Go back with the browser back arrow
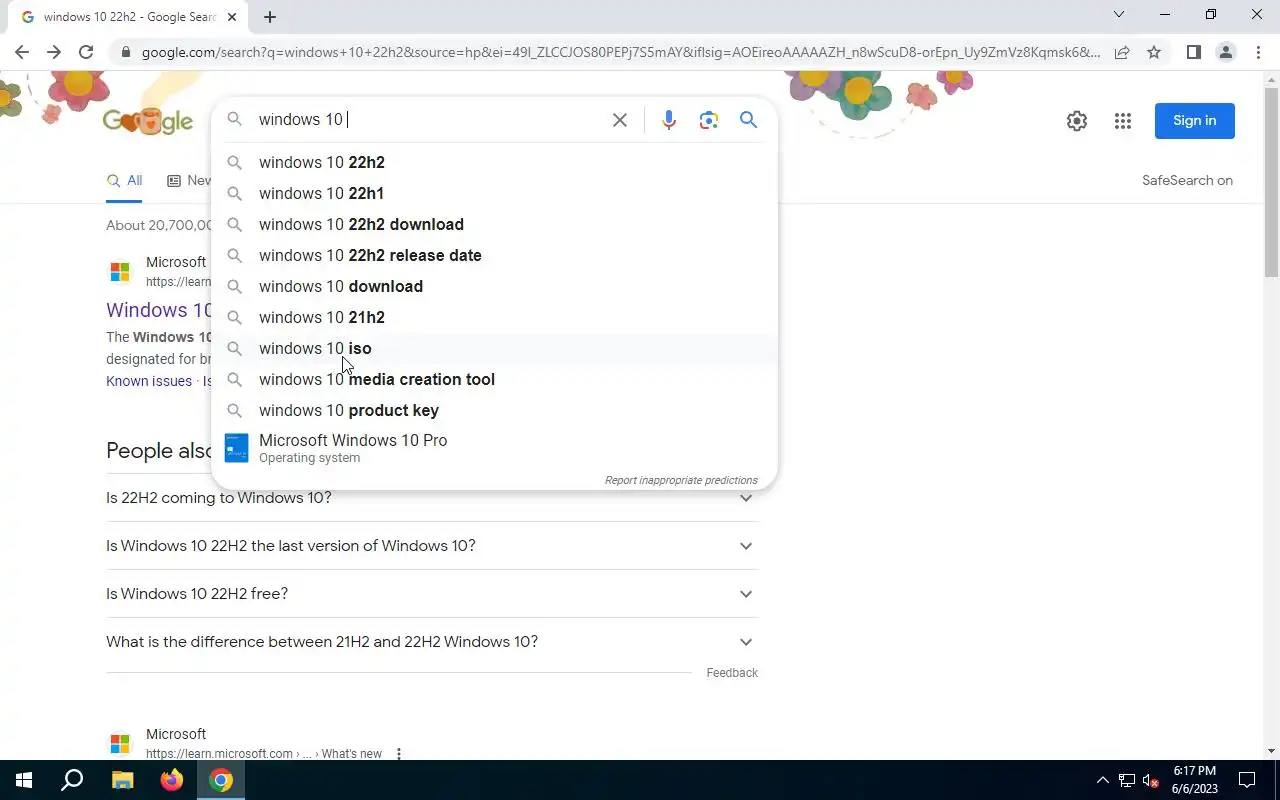Viewport: 1280px width, 800px height. click(22, 52)
